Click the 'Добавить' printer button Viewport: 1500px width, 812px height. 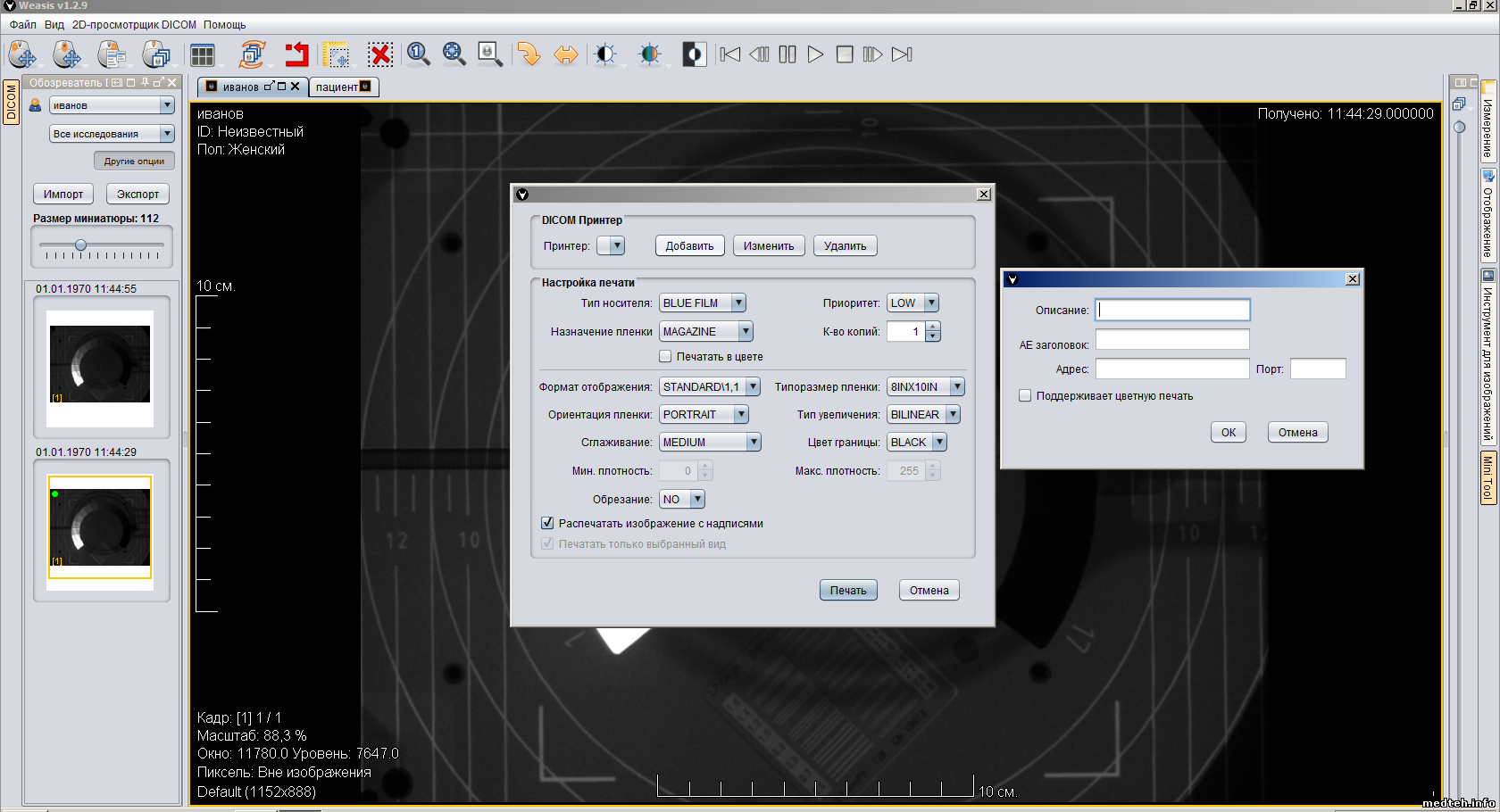pyautogui.click(x=689, y=246)
